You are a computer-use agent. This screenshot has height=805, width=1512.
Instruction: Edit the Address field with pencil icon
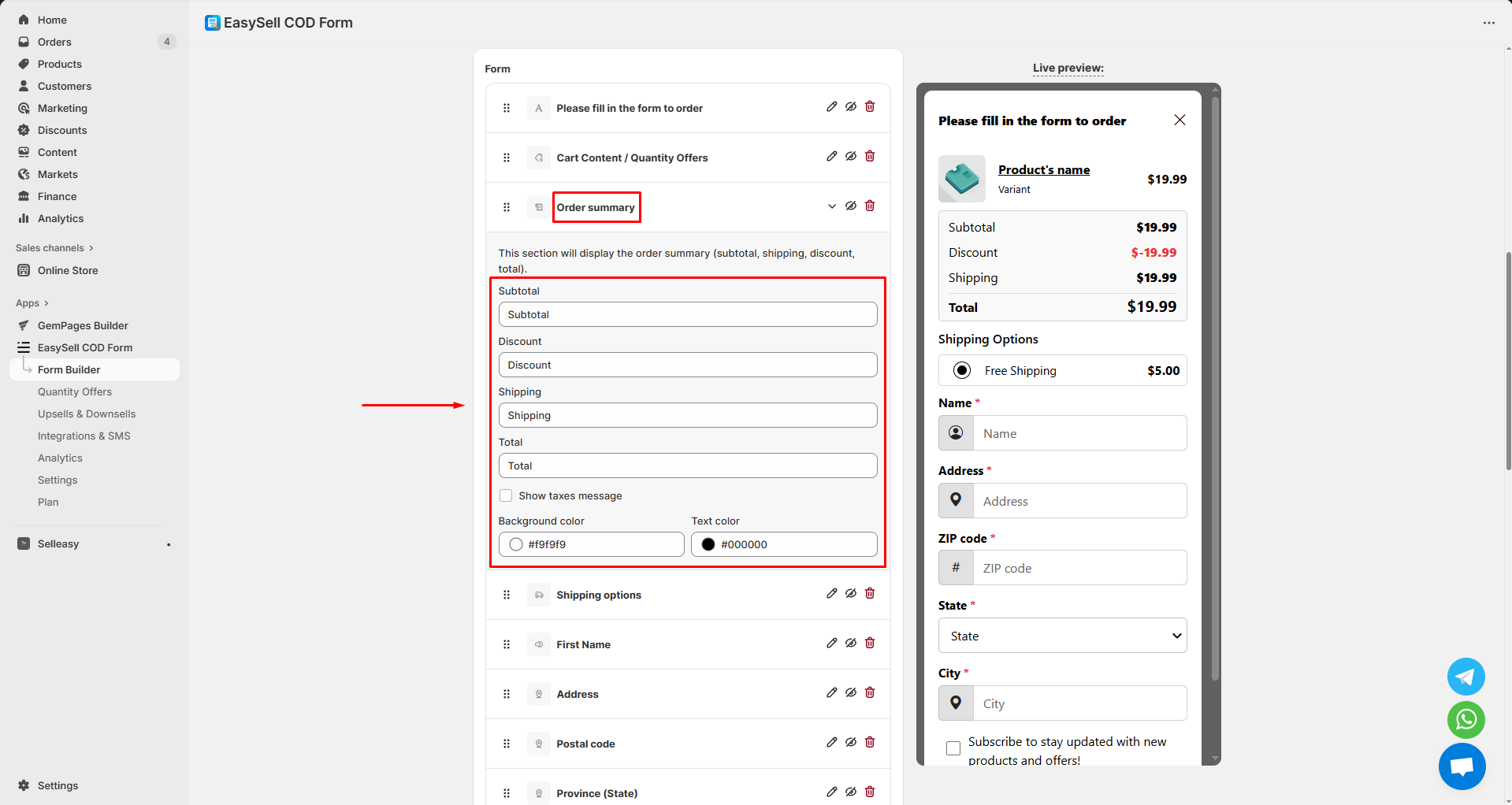831,693
